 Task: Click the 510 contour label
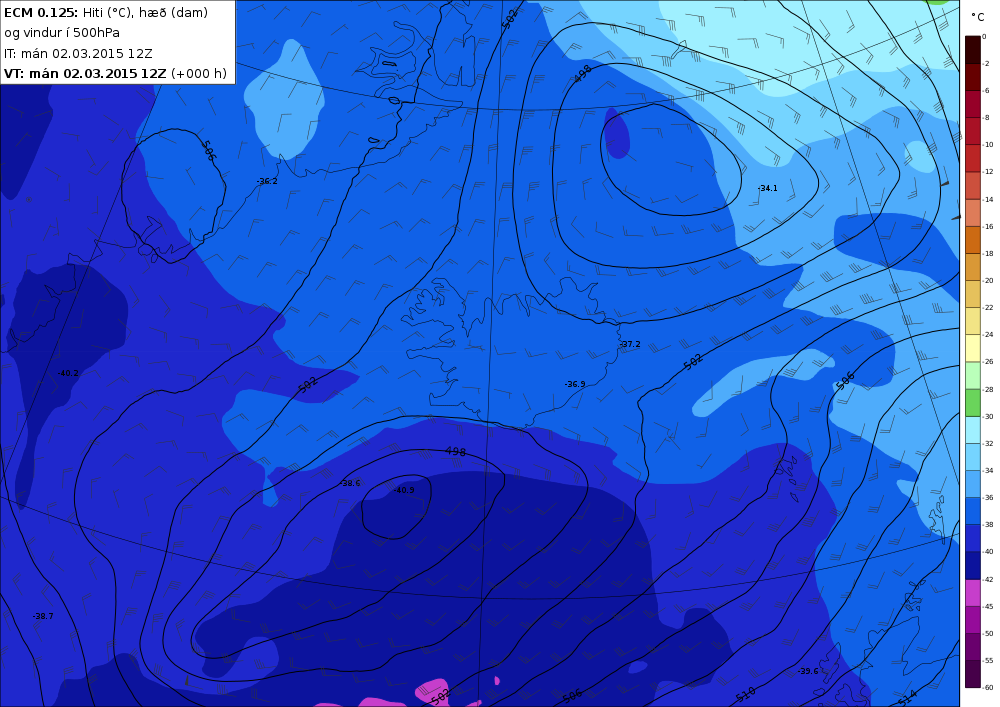(x=745, y=694)
